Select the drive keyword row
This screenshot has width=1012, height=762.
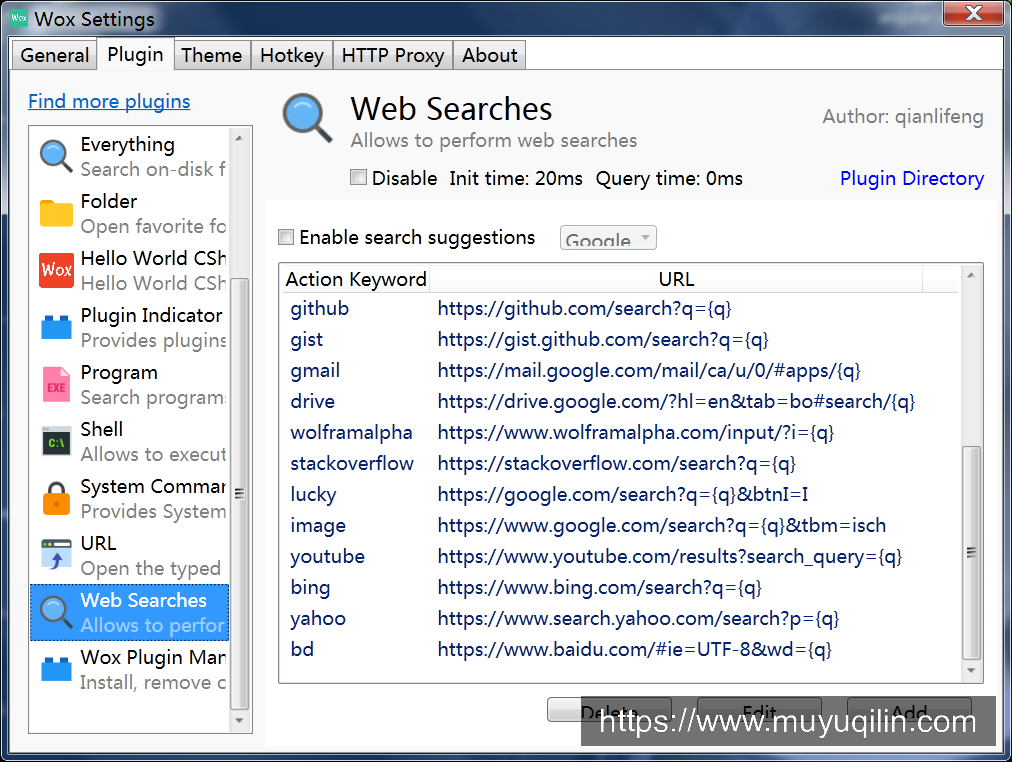click(x=620, y=401)
